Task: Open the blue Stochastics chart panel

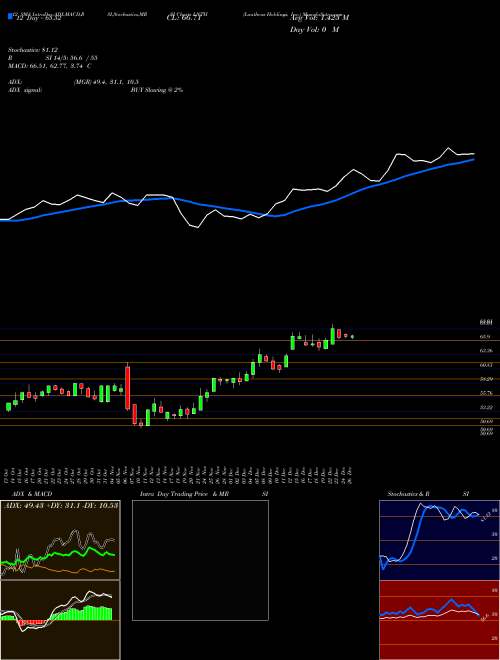Action: pyautogui.click(x=439, y=540)
